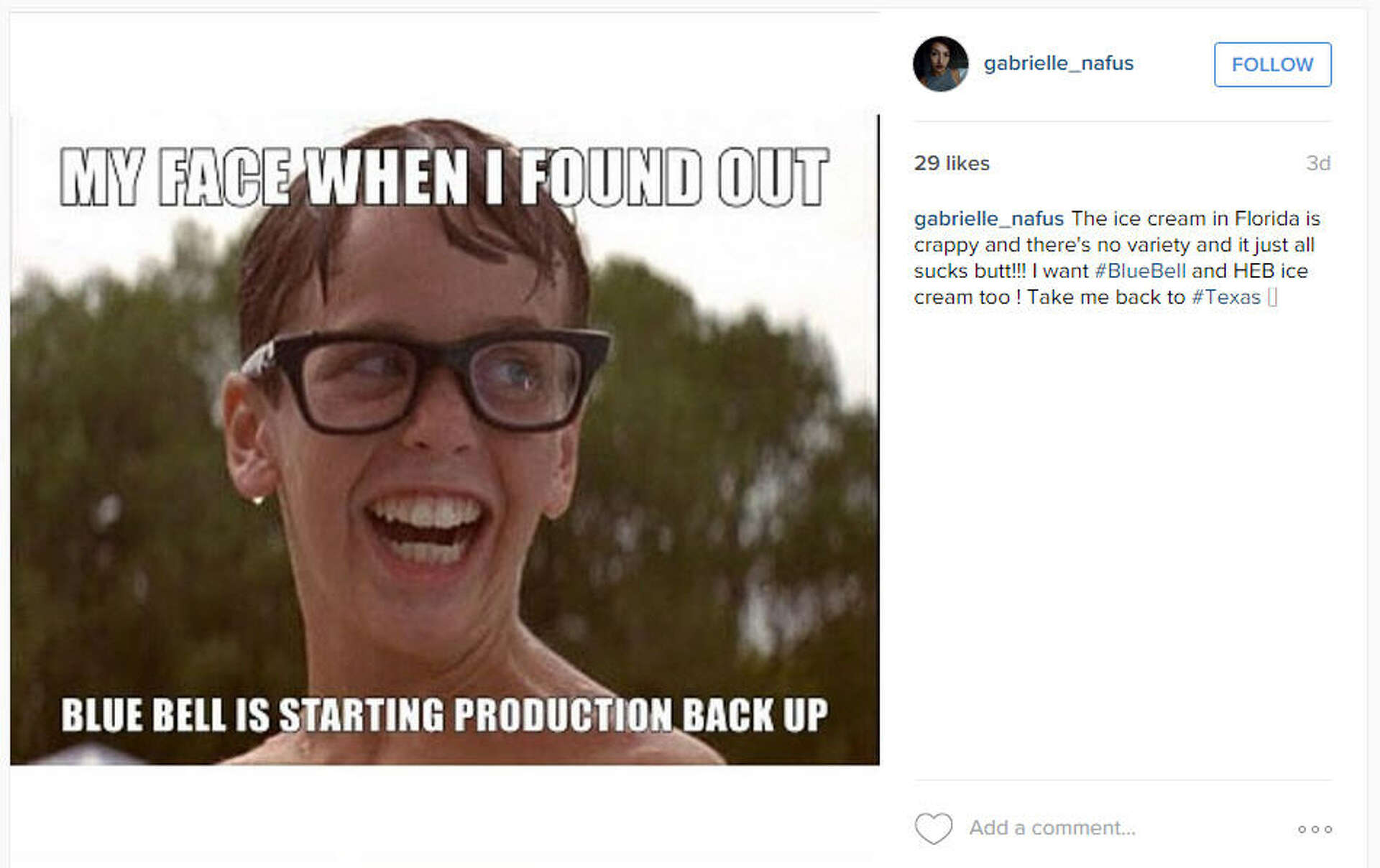1380x868 pixels.
Task: Open the #BlueBell hashtag
Action: coord(1140,271)
